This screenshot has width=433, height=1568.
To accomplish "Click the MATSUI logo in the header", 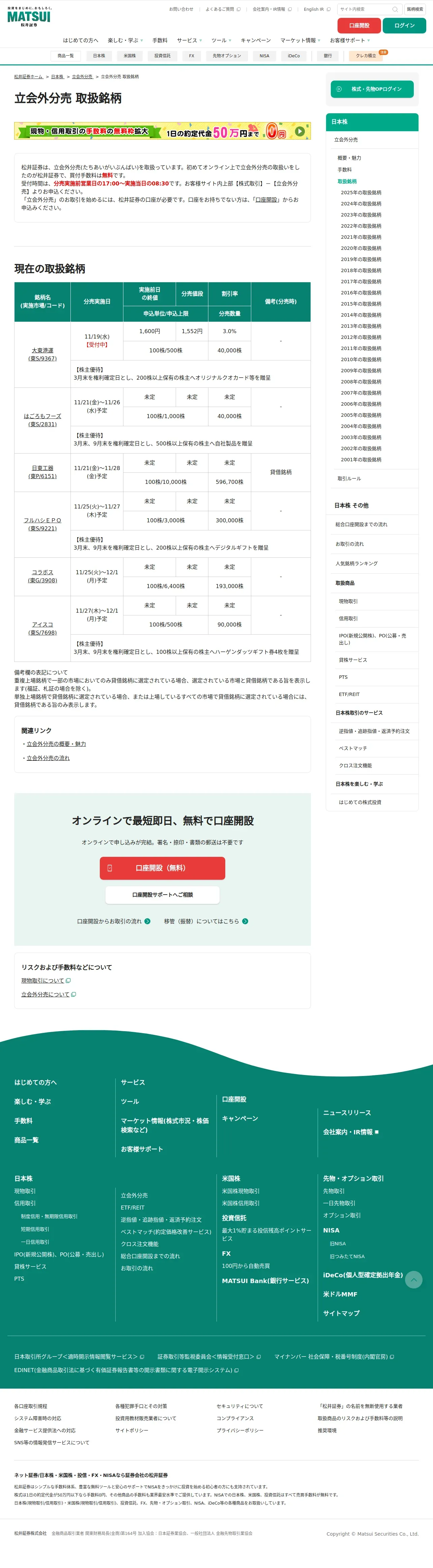I will coord(29,17).
